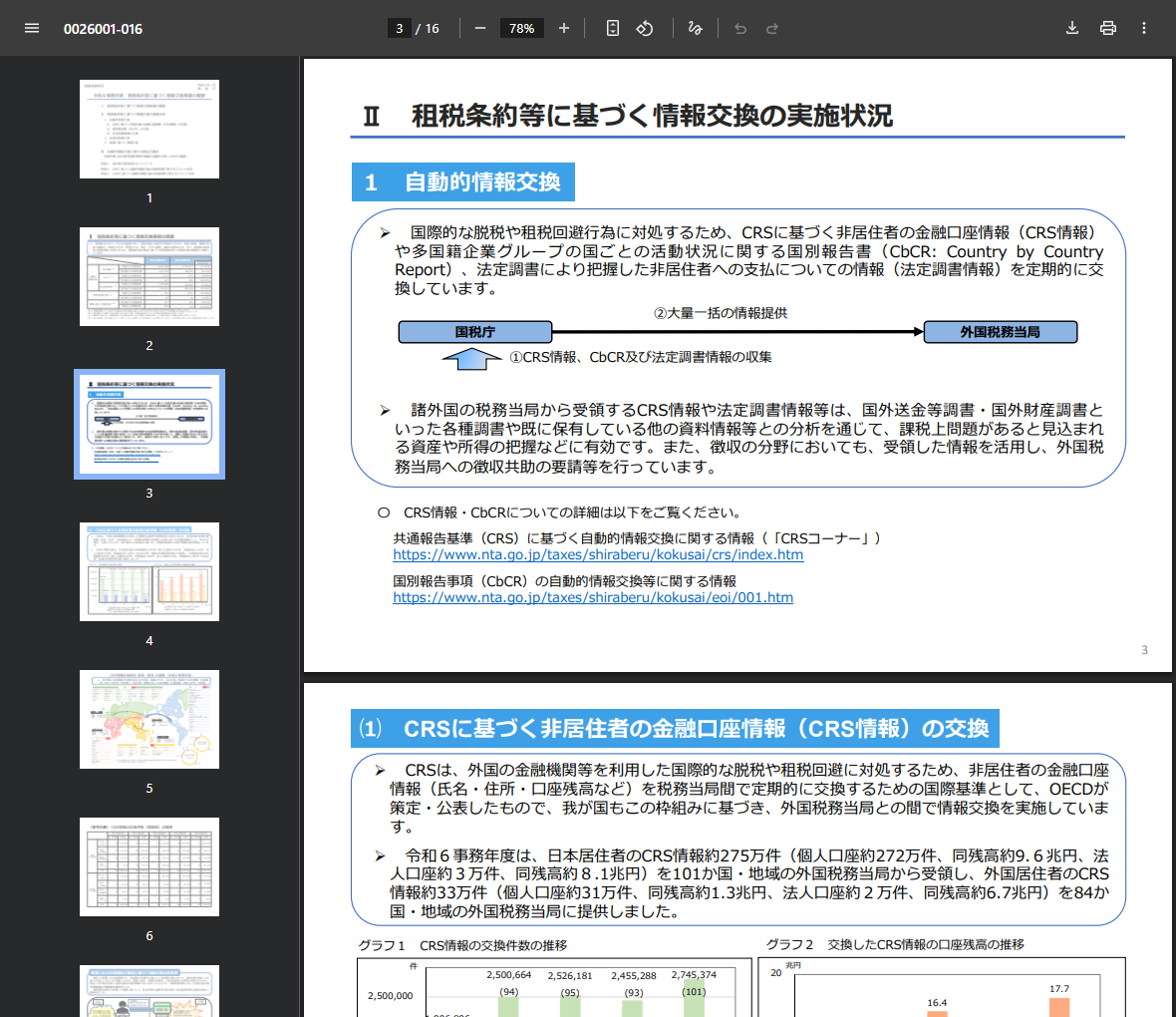Screen dimensions: 1176x1017
Task: Click the label ①CRS情報、CbCR及び法定調書情報の収集
Action: tap(641, 357)
